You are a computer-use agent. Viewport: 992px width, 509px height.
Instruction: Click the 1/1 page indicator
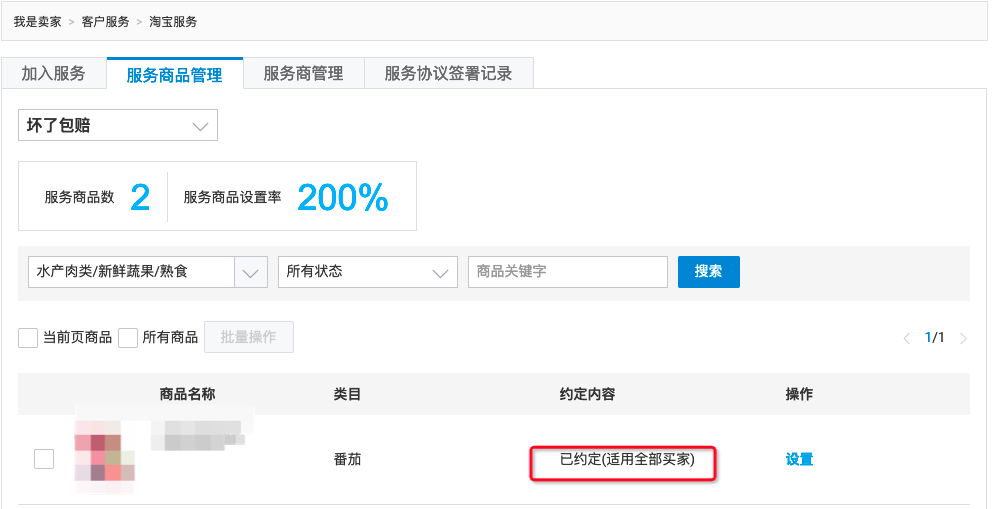pyautogui.click(x=934, y=338)
